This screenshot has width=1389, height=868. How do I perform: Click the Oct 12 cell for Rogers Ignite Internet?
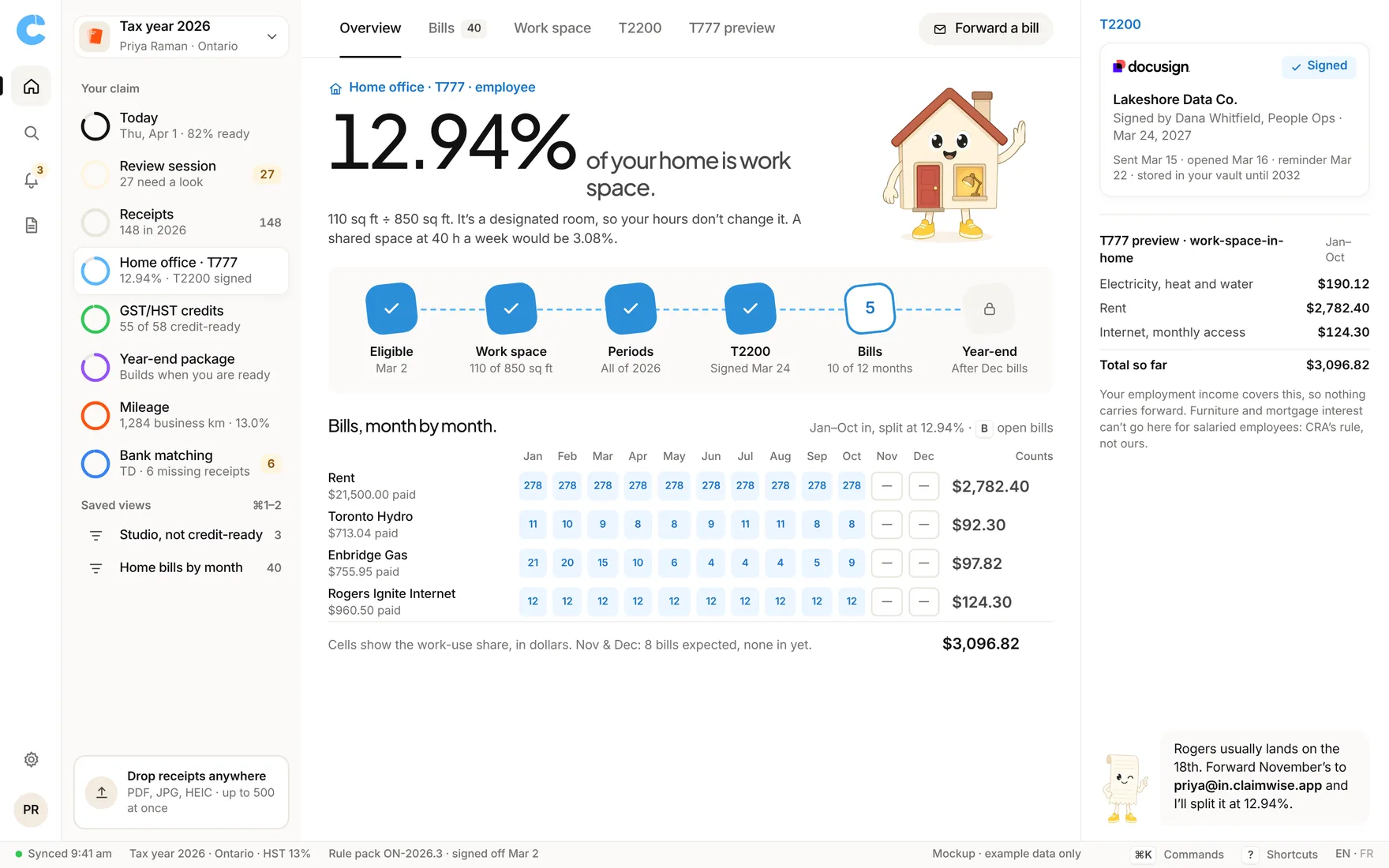[x=852, y=602]
